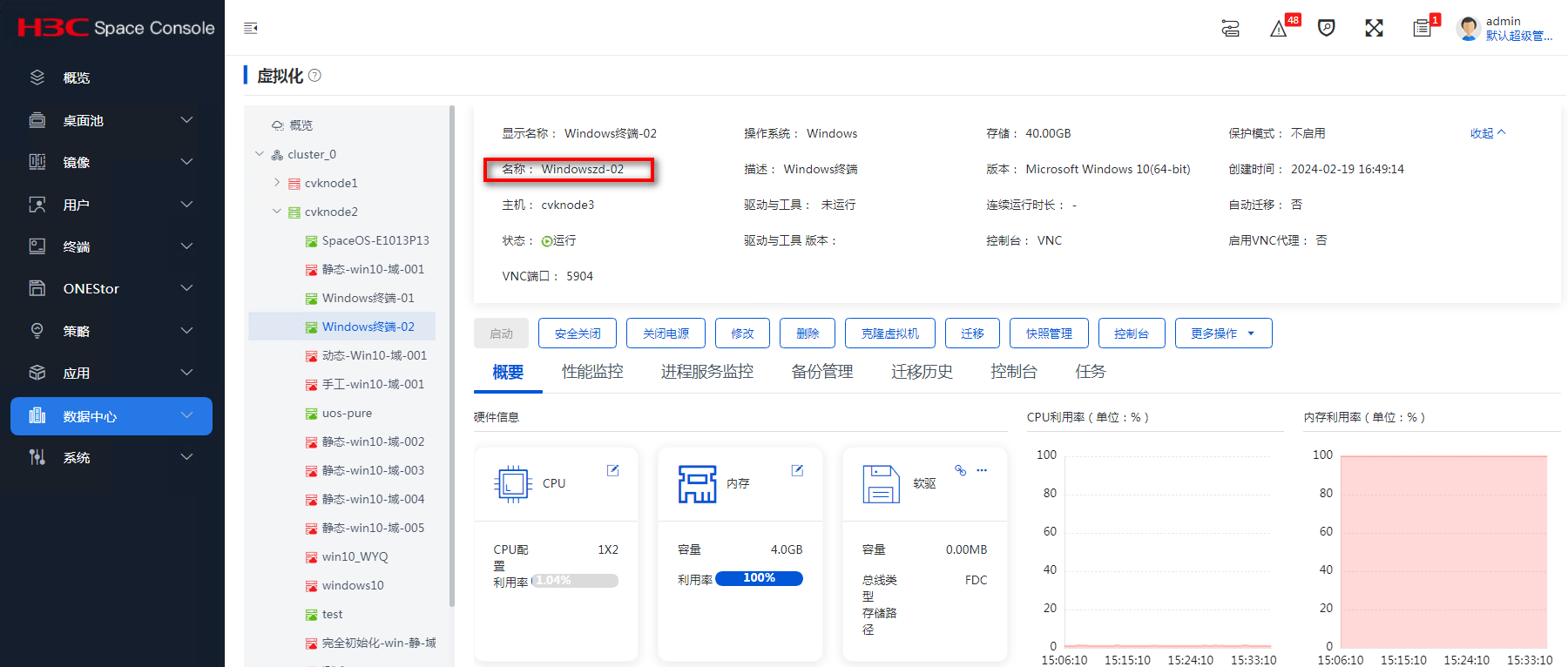
Task: Click the fullscreen expand icon
Action: point(1374,28)
